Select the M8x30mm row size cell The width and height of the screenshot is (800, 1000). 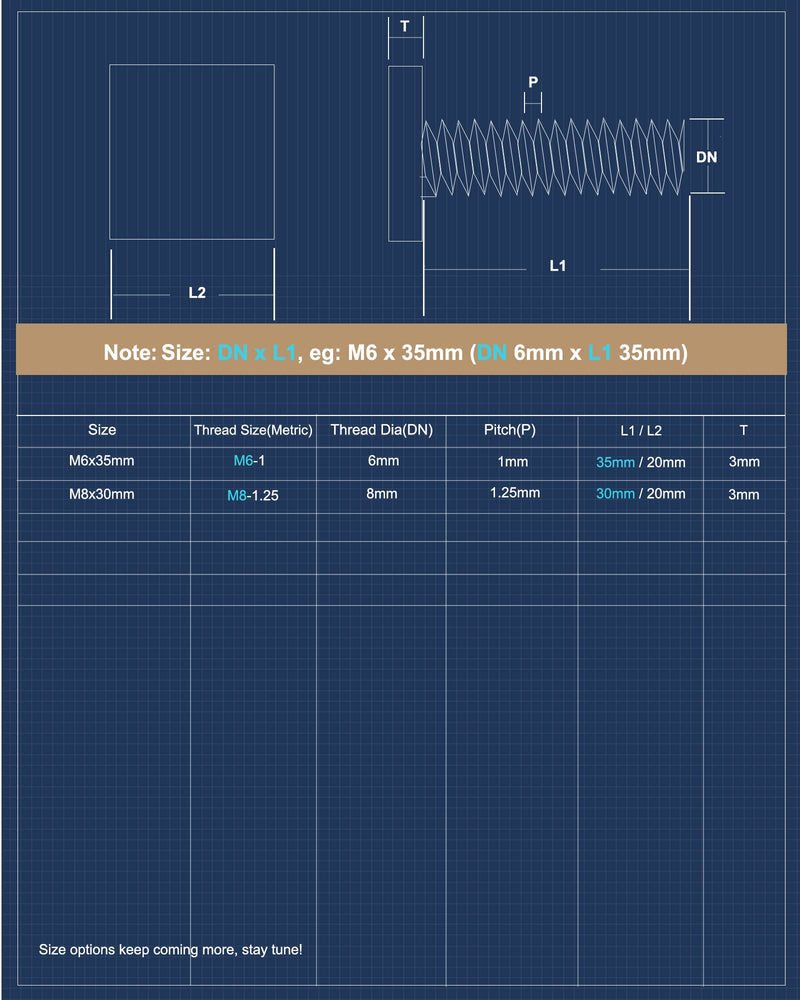pos(101,494)
